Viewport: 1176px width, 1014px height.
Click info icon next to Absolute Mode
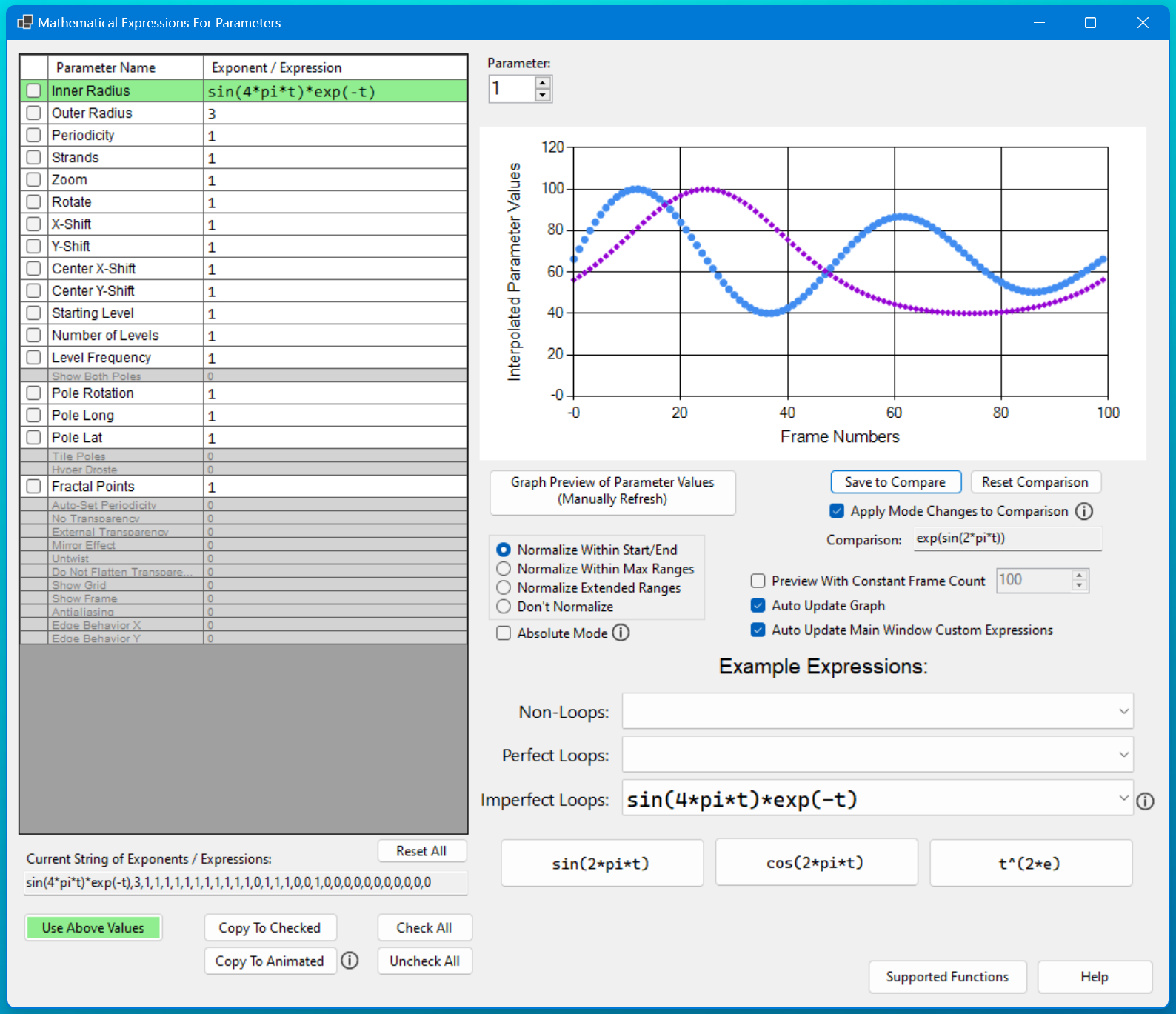pyautogui.click(x=621, y=633)
